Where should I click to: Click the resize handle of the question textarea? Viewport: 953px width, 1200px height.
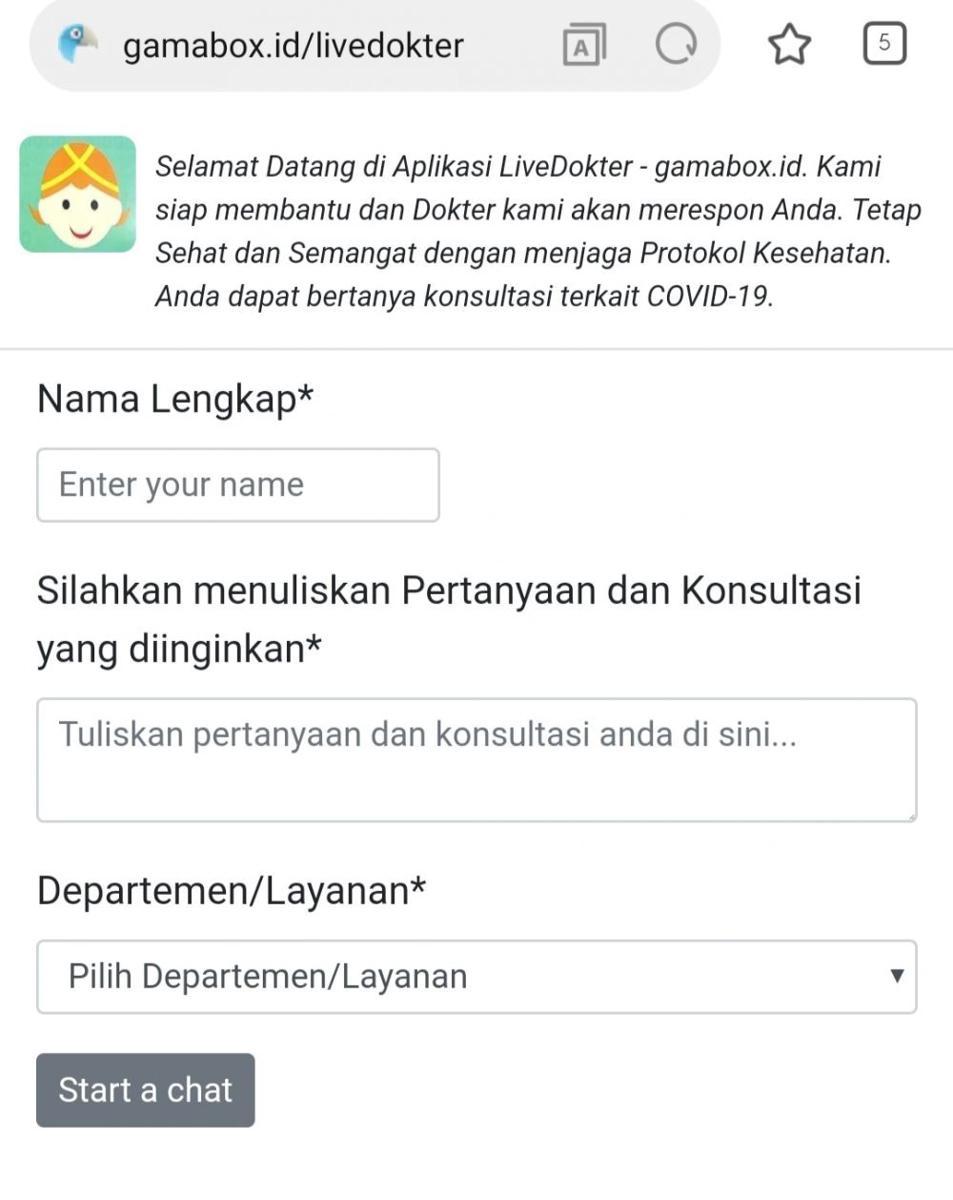[910, 816]
